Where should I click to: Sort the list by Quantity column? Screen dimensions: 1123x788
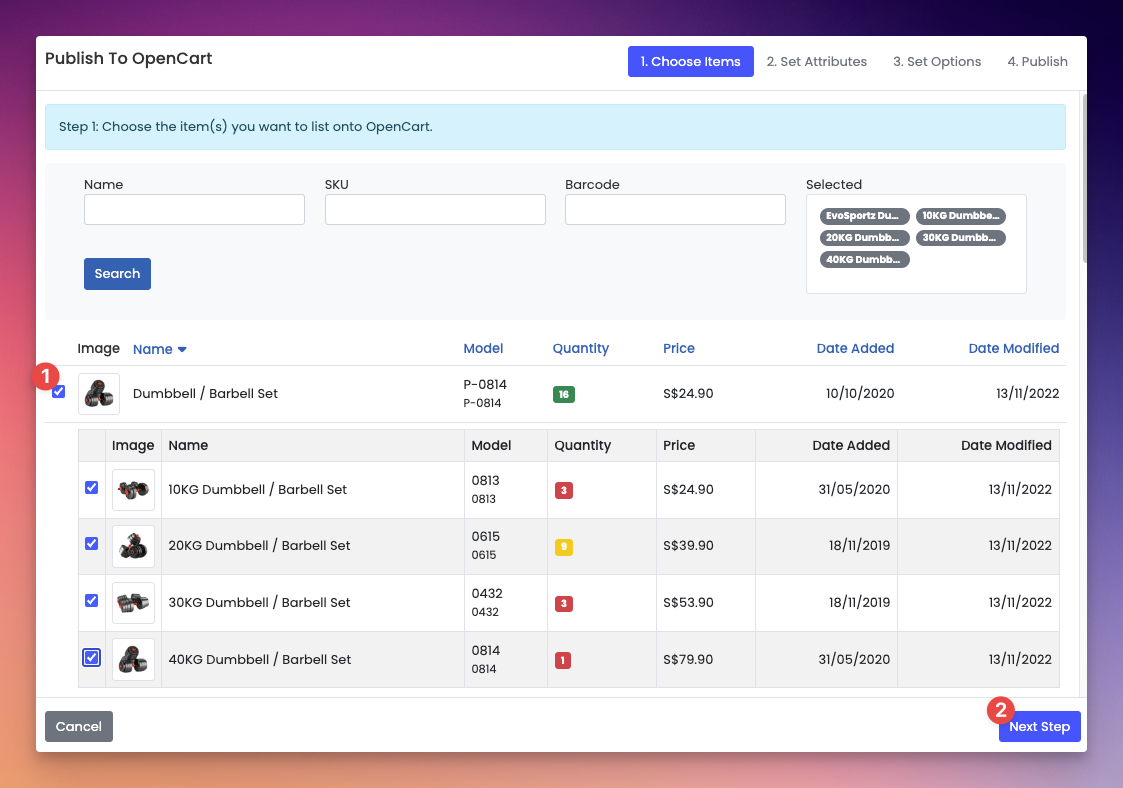click(581, 348)
